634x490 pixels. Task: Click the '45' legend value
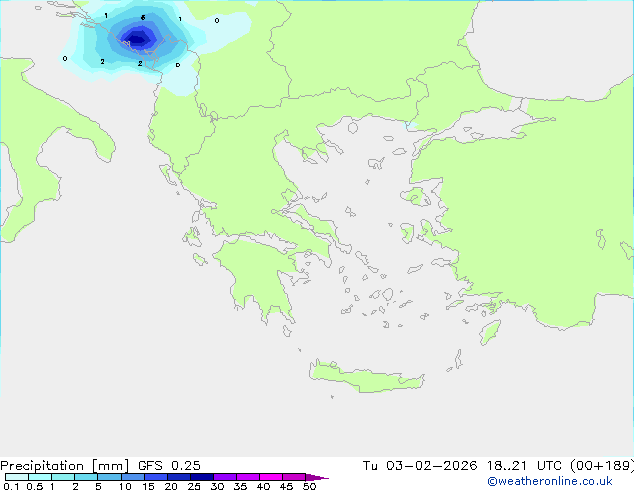click(286, 486)
